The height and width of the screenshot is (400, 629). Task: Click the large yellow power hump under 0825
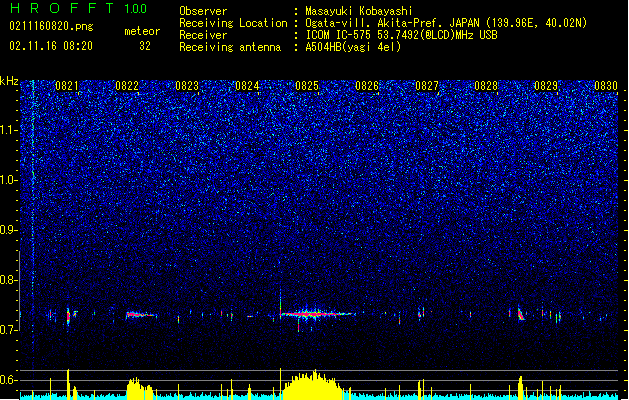(x=313, y=386)
